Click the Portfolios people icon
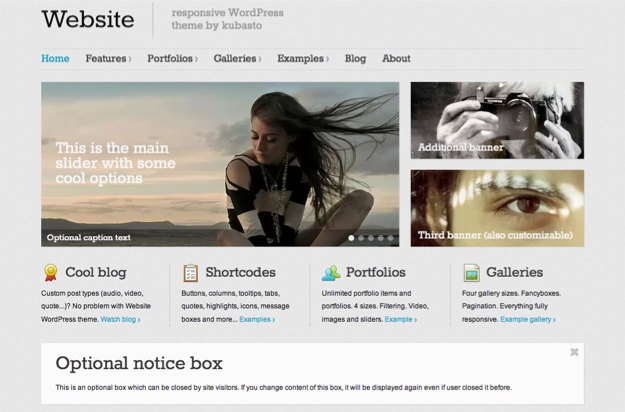 pos(331,272)
